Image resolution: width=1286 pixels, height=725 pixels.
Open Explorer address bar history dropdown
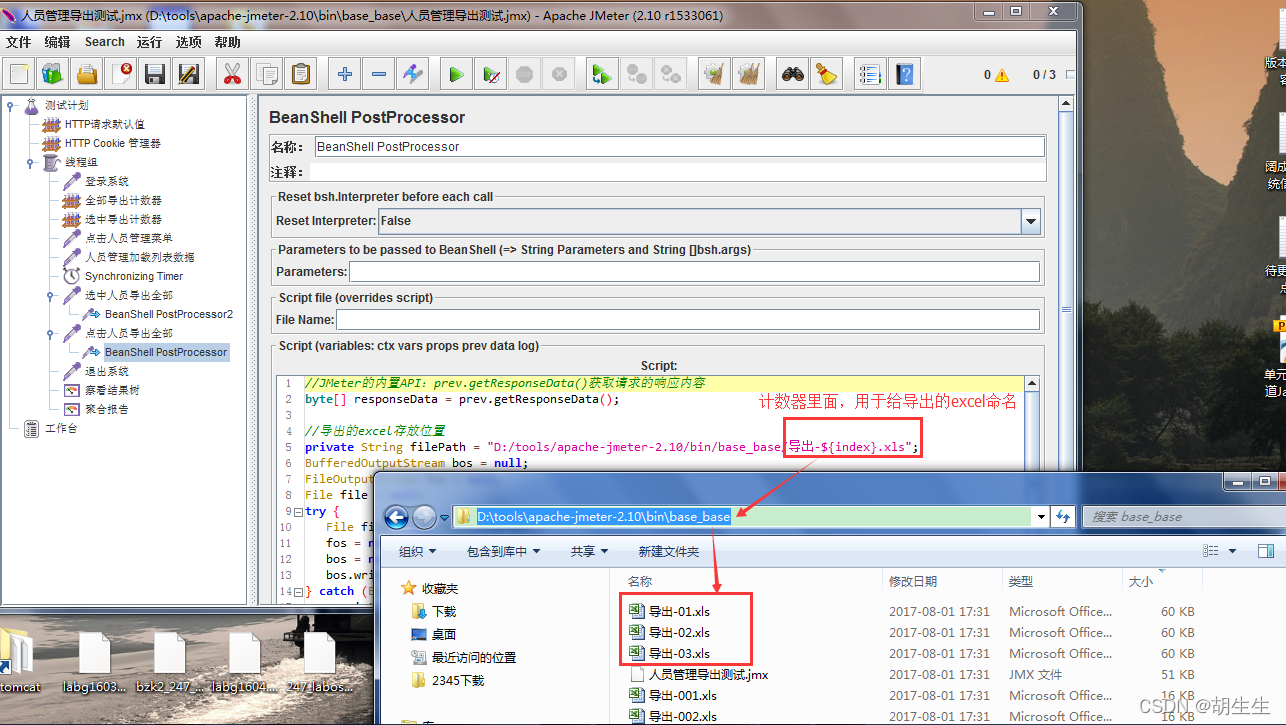pos(1041,517)
